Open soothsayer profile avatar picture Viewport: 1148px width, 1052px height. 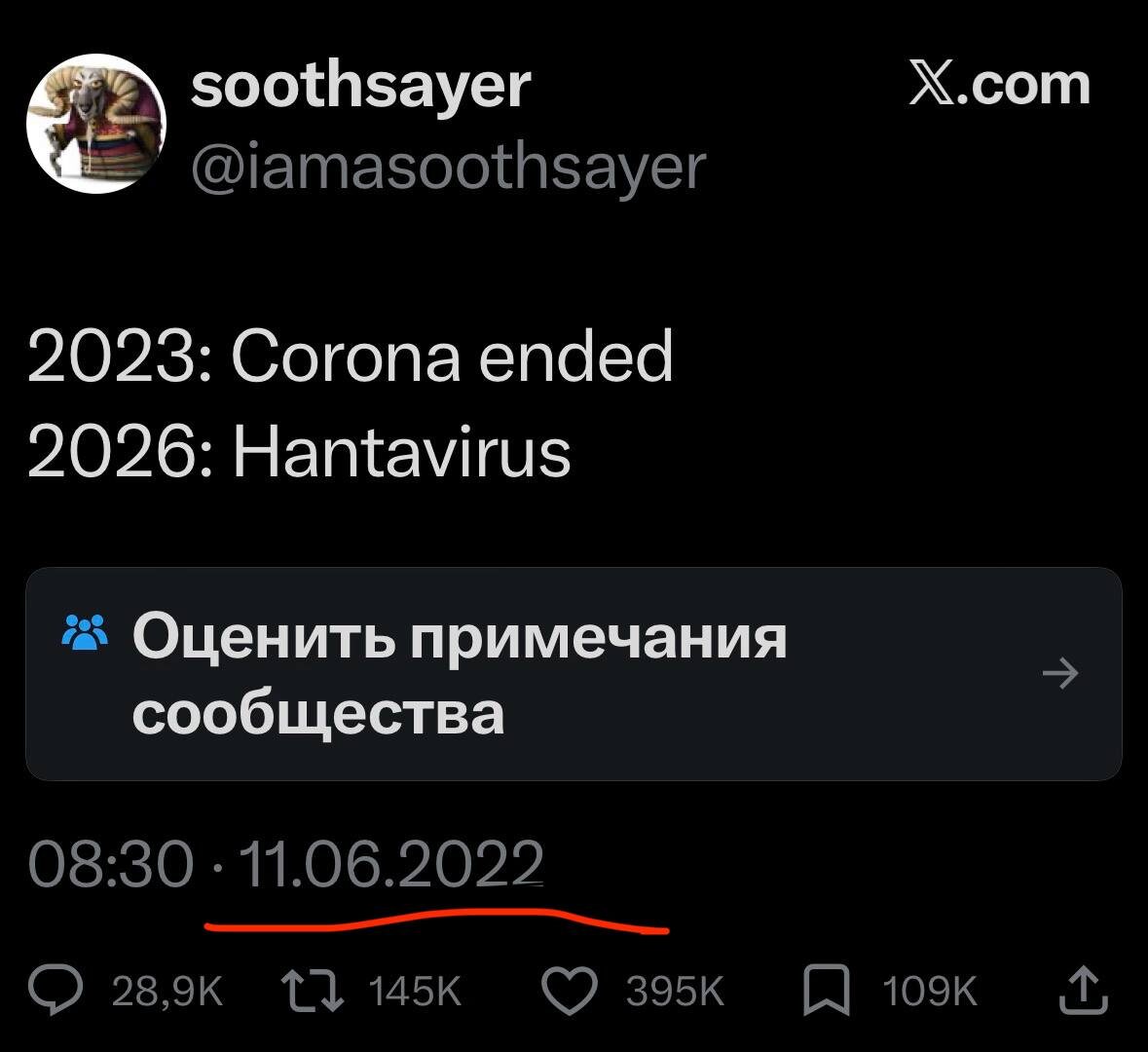point(96,123)
